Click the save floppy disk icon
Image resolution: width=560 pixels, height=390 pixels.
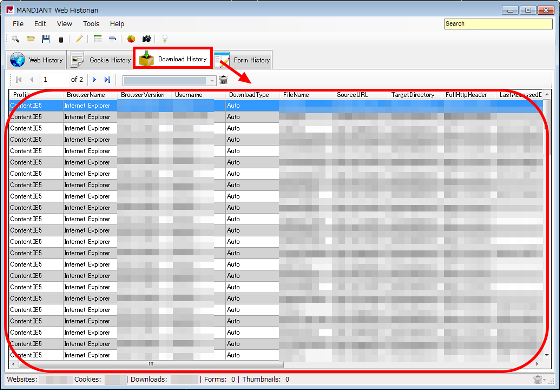pyautogui.click(x=46, y=39)
